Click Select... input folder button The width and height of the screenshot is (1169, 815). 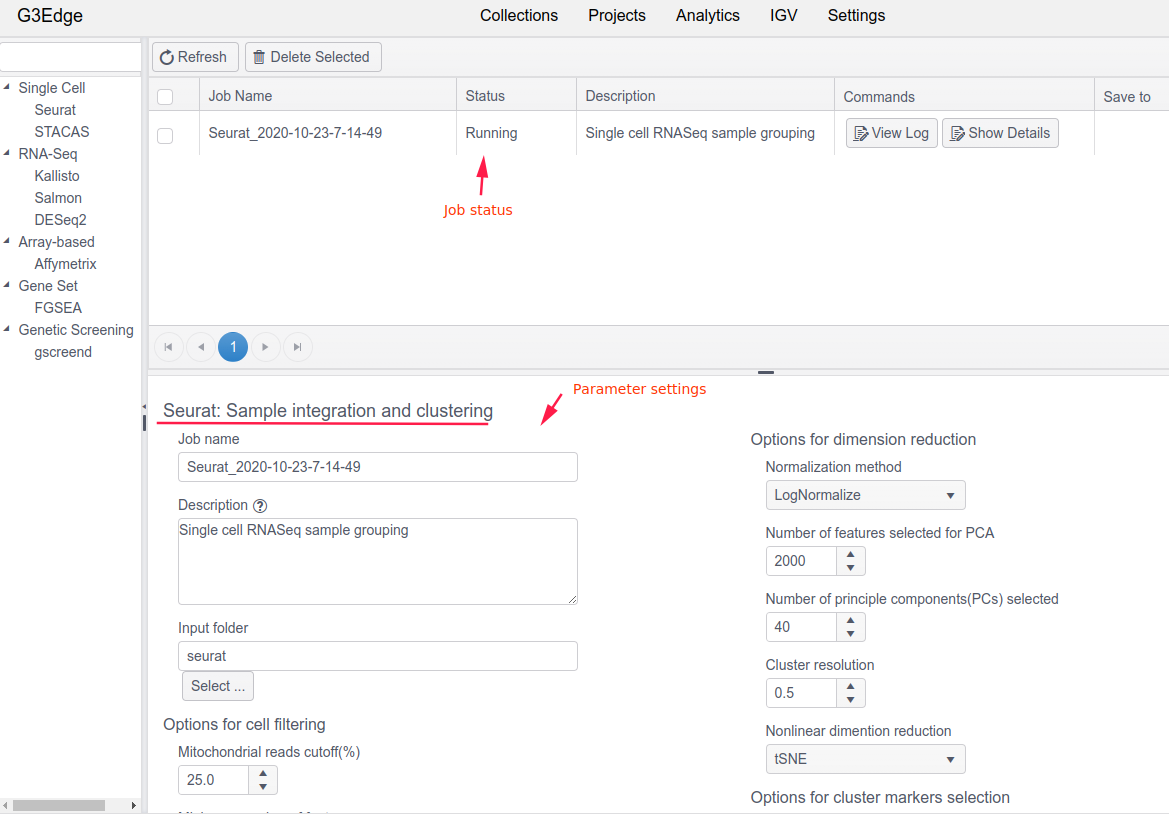pos(218,686)
